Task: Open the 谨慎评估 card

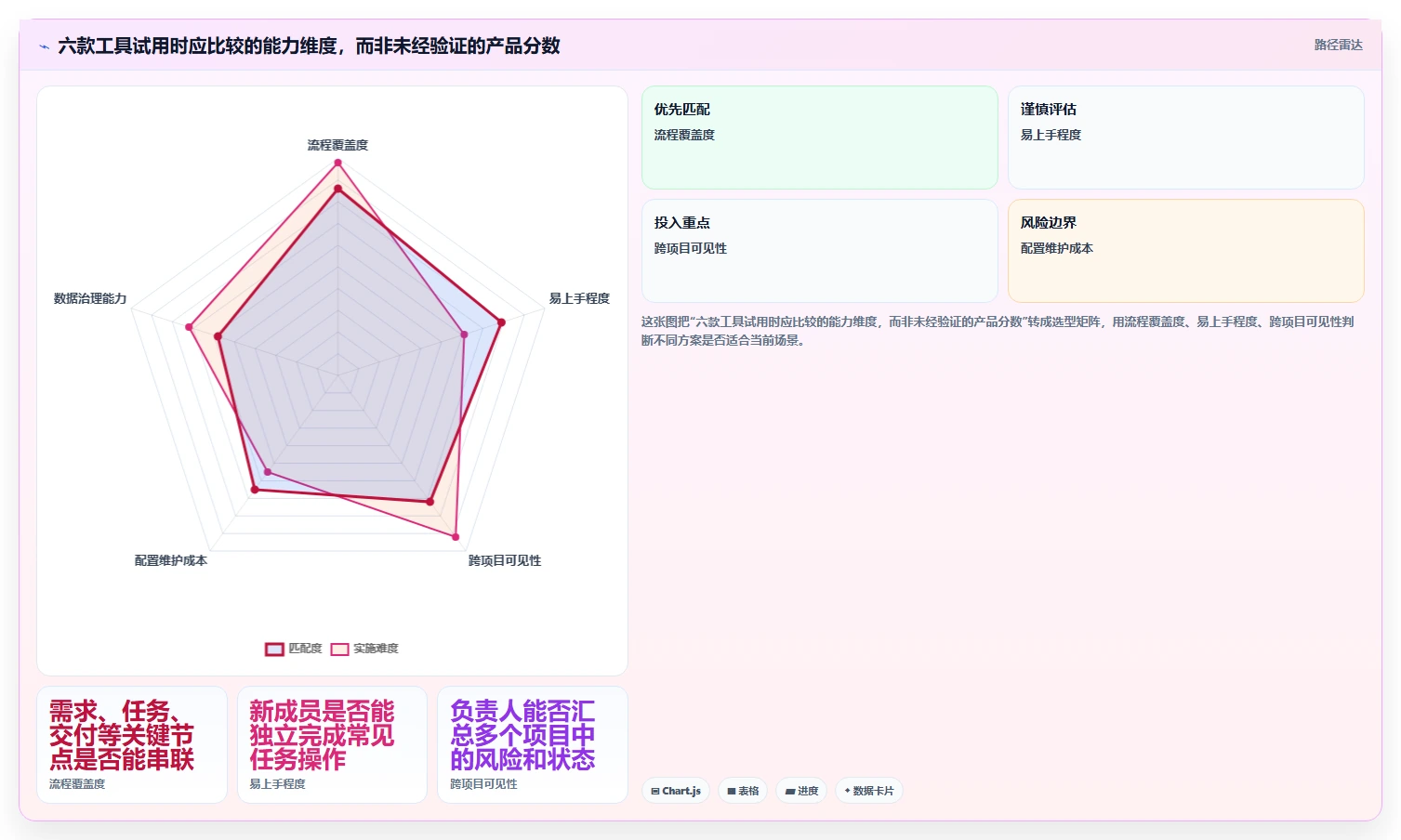Action: [x=1185, y=138]
